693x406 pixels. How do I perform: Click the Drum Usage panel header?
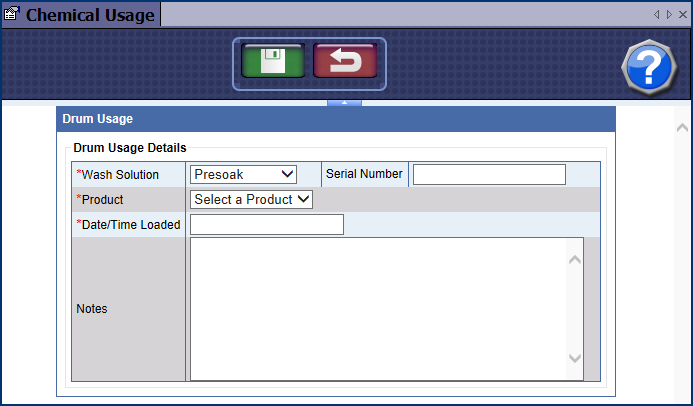pos(335,119)
